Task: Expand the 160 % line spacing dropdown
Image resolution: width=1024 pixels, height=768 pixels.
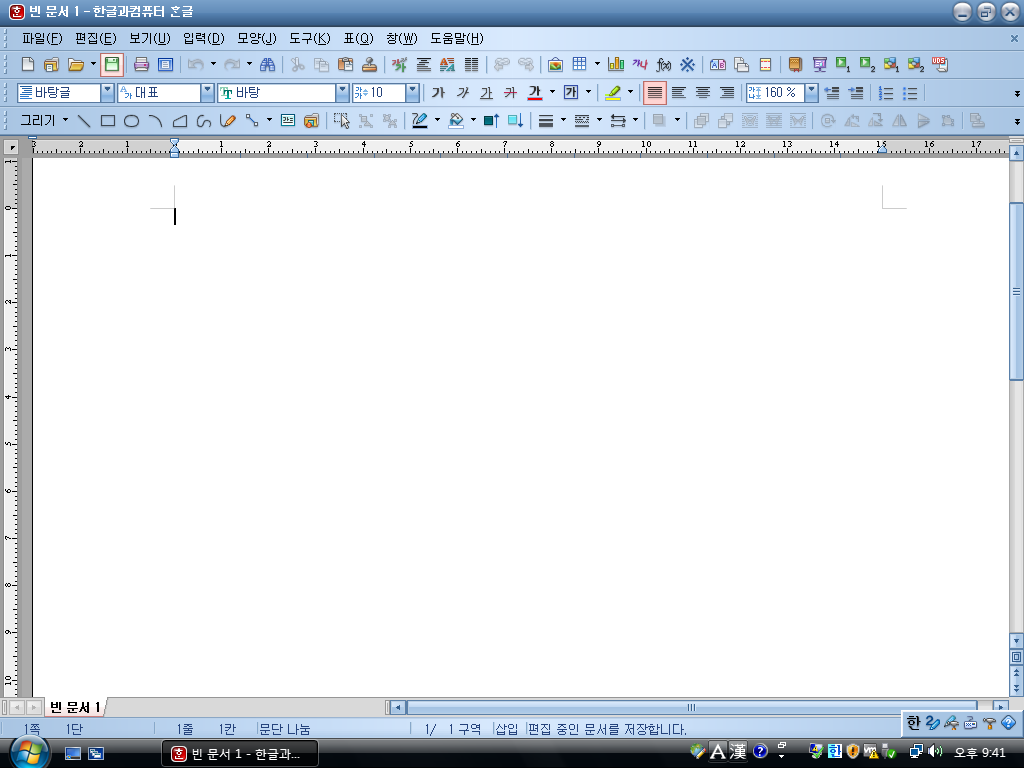Action: [x=811, y=93]
